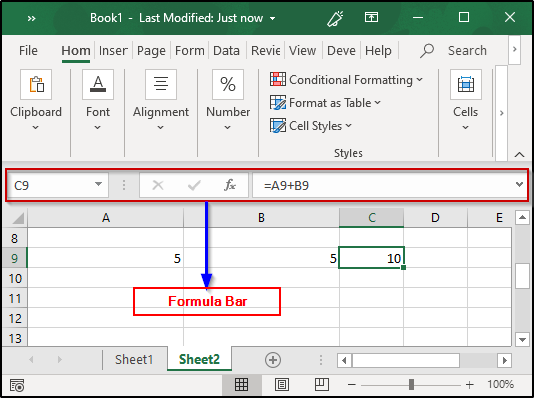
Task: Open the File tab
Action: coord(28,51)
